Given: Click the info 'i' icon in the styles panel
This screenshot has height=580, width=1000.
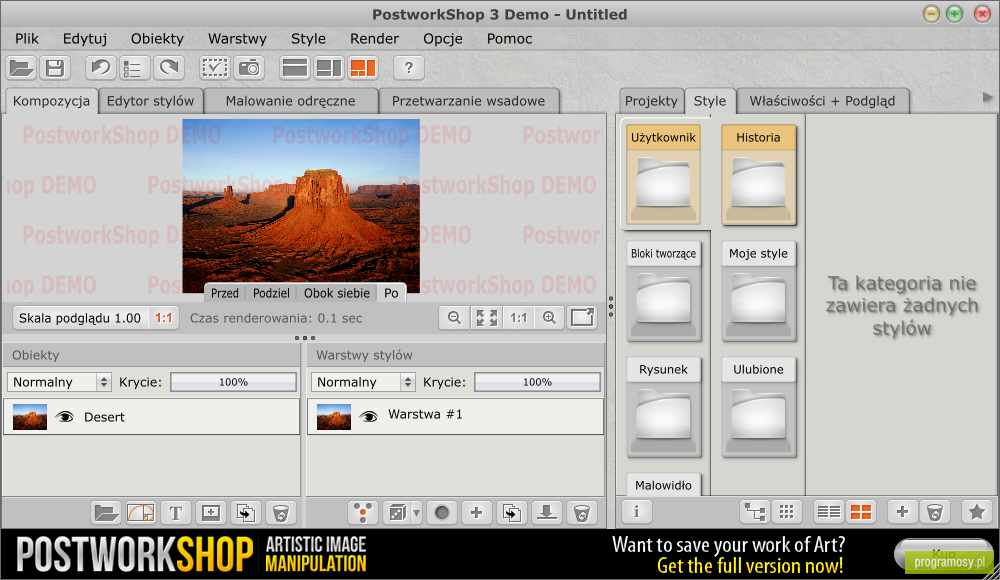Looking at the screenshot, I should (636, 511).
